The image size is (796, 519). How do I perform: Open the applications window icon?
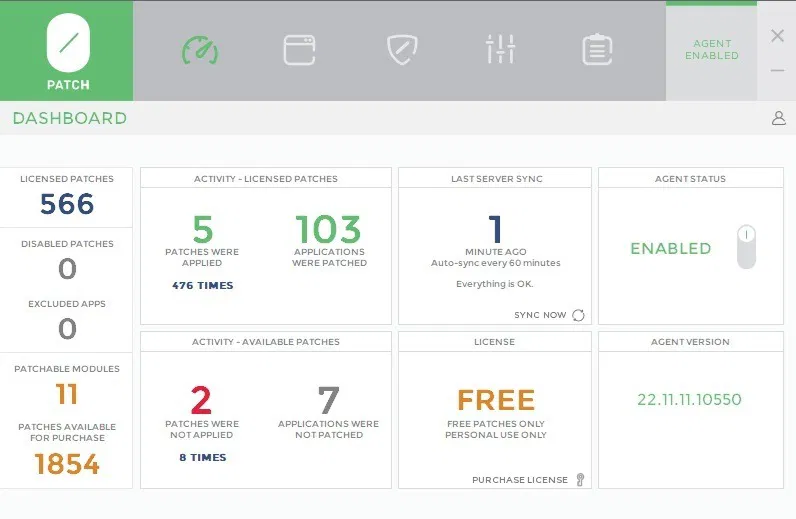point(299,50)
